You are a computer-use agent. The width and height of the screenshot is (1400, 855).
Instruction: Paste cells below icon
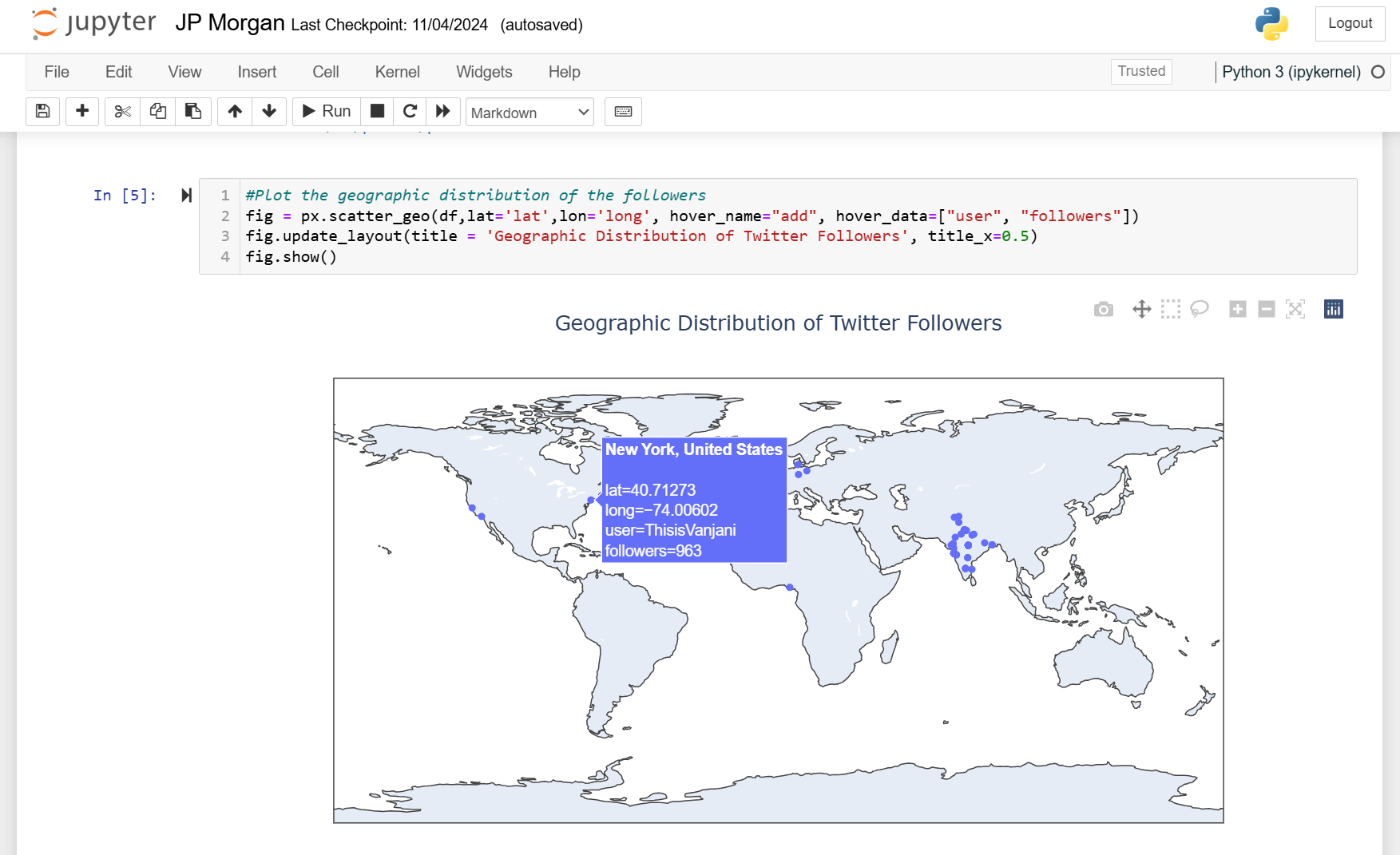(193, 112)
